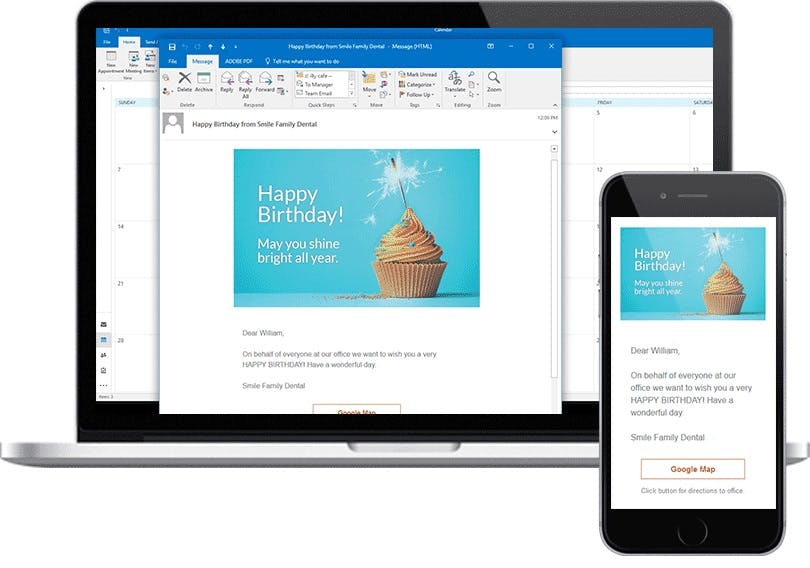Reply to the Happy Birthday email
The height and width of the screenshot is (568, 810).
coord(227,82)
